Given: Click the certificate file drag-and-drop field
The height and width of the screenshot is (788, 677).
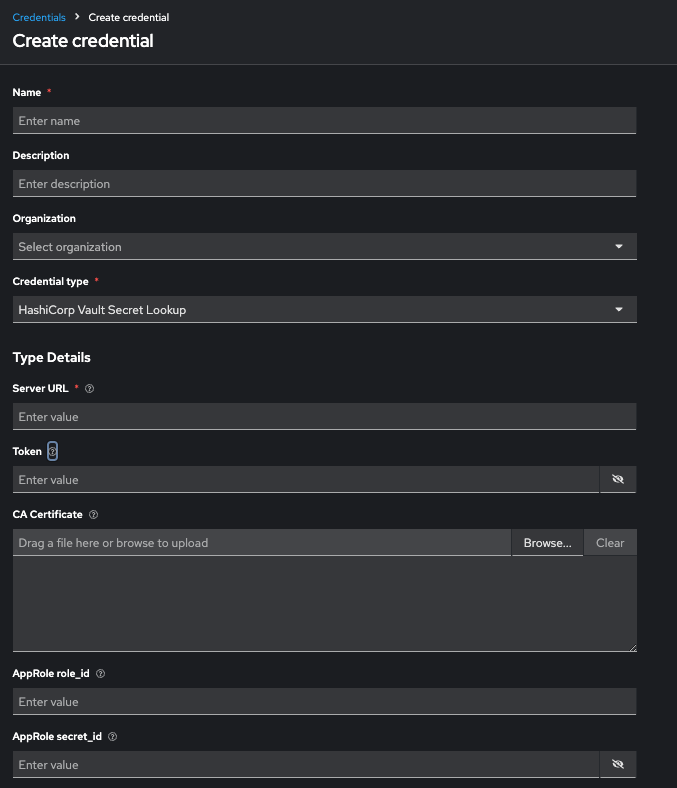Looking at the screenshot, I should [x=262, y=543].
